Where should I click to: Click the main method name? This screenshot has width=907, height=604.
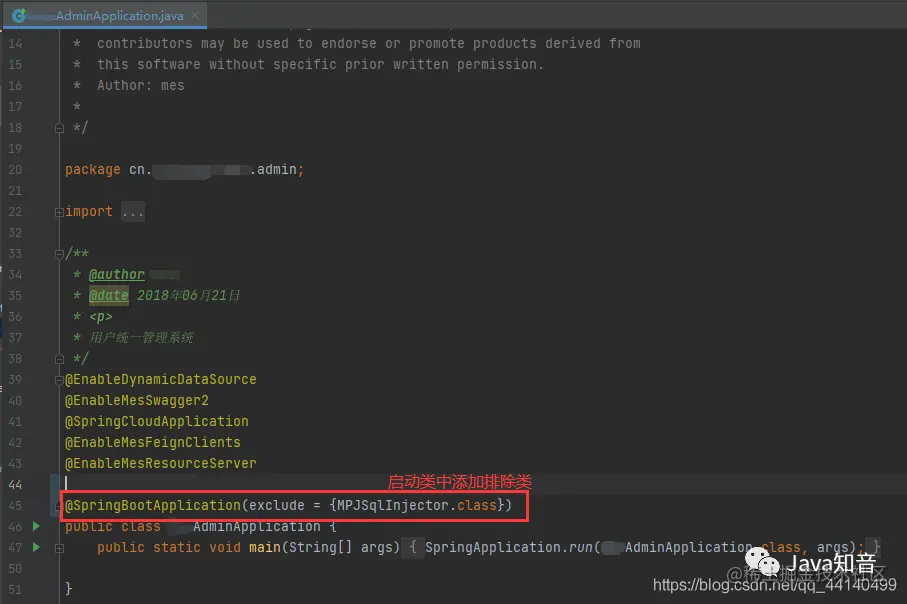pyautogui.click(x=265, y=547)
